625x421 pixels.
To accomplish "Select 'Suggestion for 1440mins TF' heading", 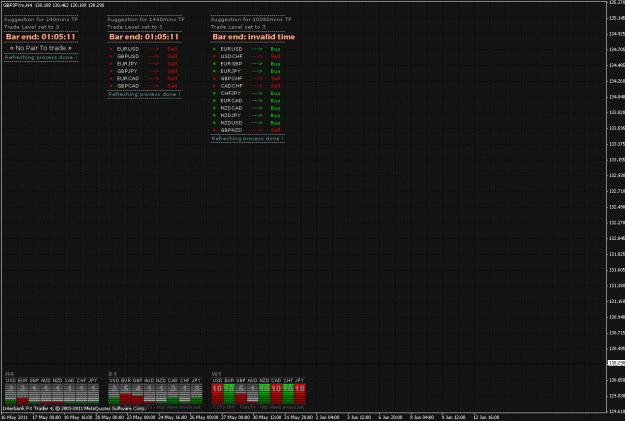I will 145,19.
